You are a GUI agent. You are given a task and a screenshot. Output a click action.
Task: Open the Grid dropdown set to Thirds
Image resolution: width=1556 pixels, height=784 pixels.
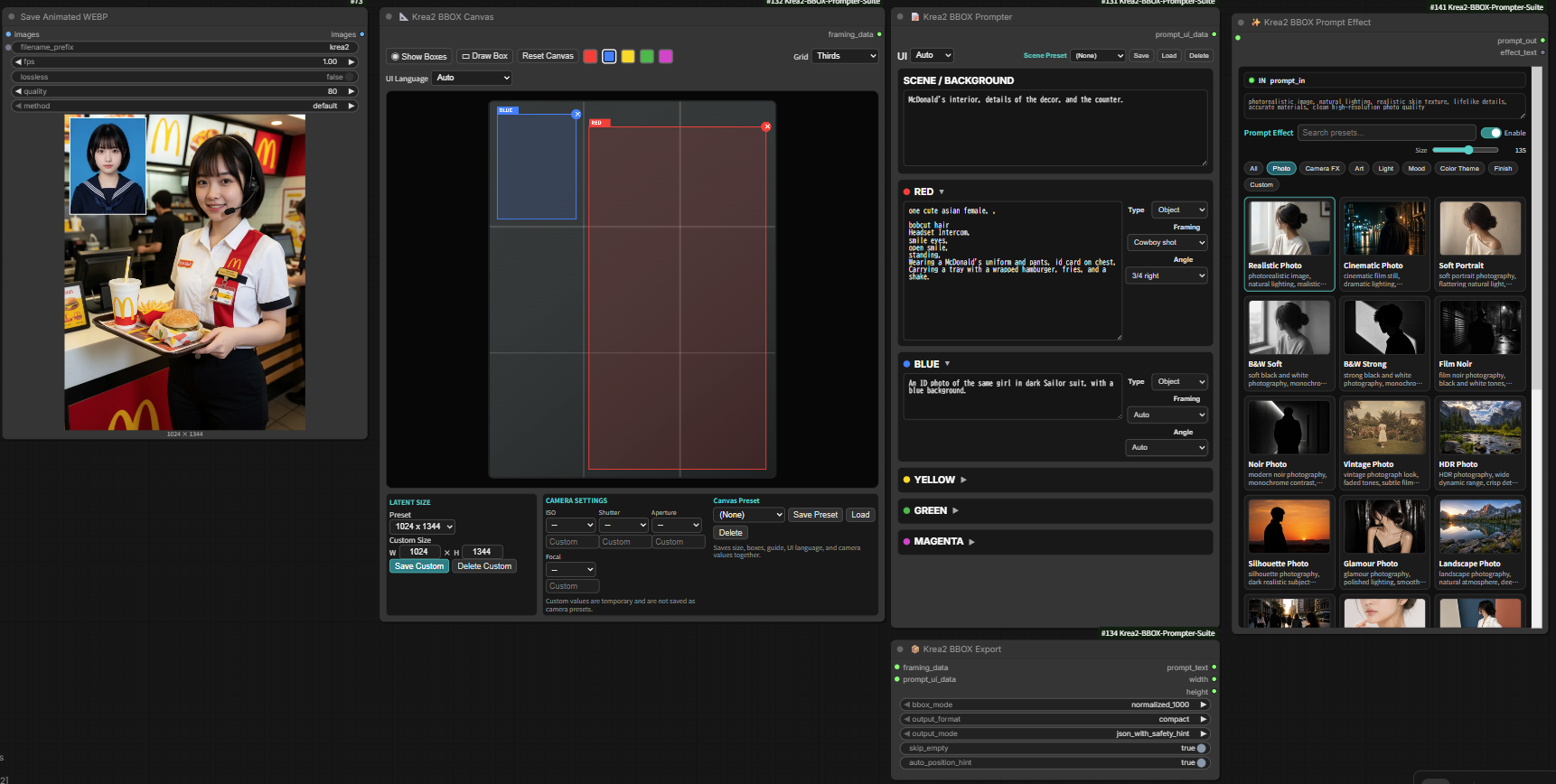click(846, 56)
